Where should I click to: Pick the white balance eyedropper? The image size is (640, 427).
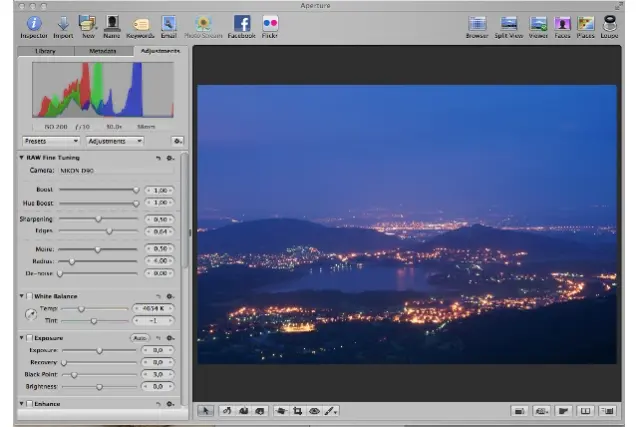tap(30, 315)
